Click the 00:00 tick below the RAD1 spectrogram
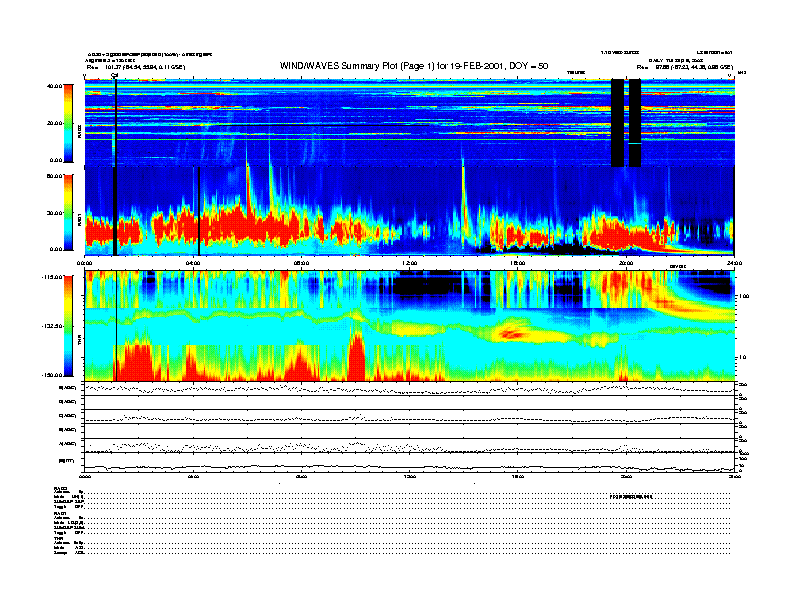 click(x=84, y=263)
